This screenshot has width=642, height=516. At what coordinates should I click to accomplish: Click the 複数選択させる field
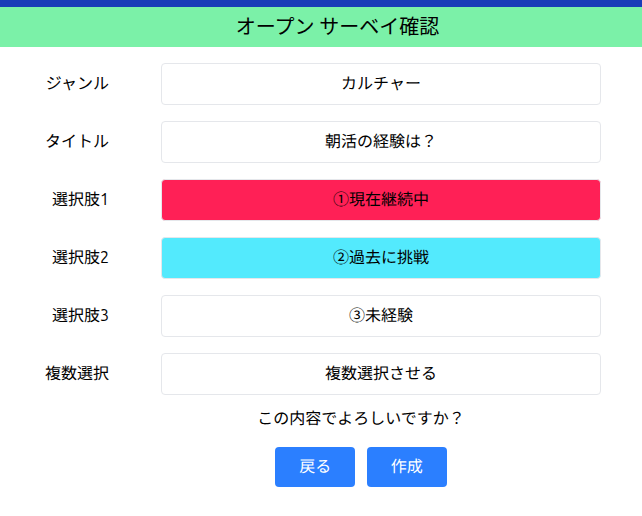point(380,374)
